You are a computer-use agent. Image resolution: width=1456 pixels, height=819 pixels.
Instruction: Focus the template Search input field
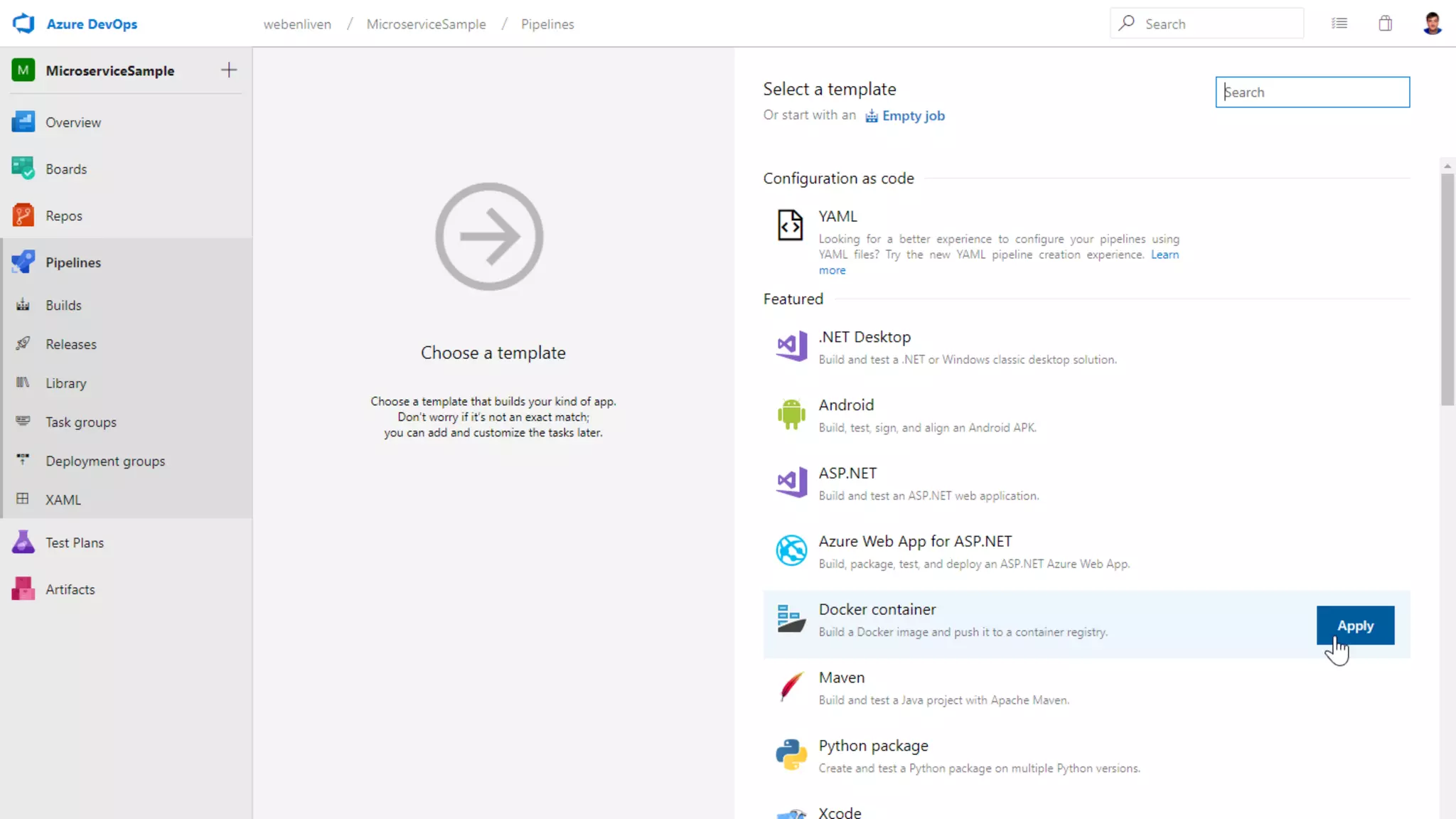(1312, 92)
